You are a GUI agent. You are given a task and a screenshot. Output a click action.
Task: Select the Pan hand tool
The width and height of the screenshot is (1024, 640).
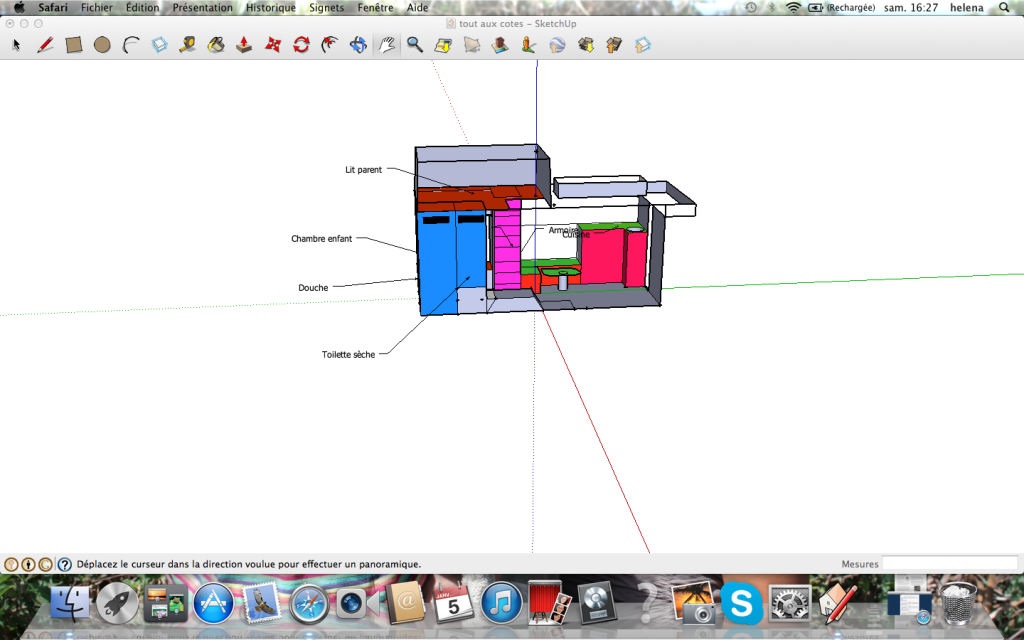(x=387, y=45)
